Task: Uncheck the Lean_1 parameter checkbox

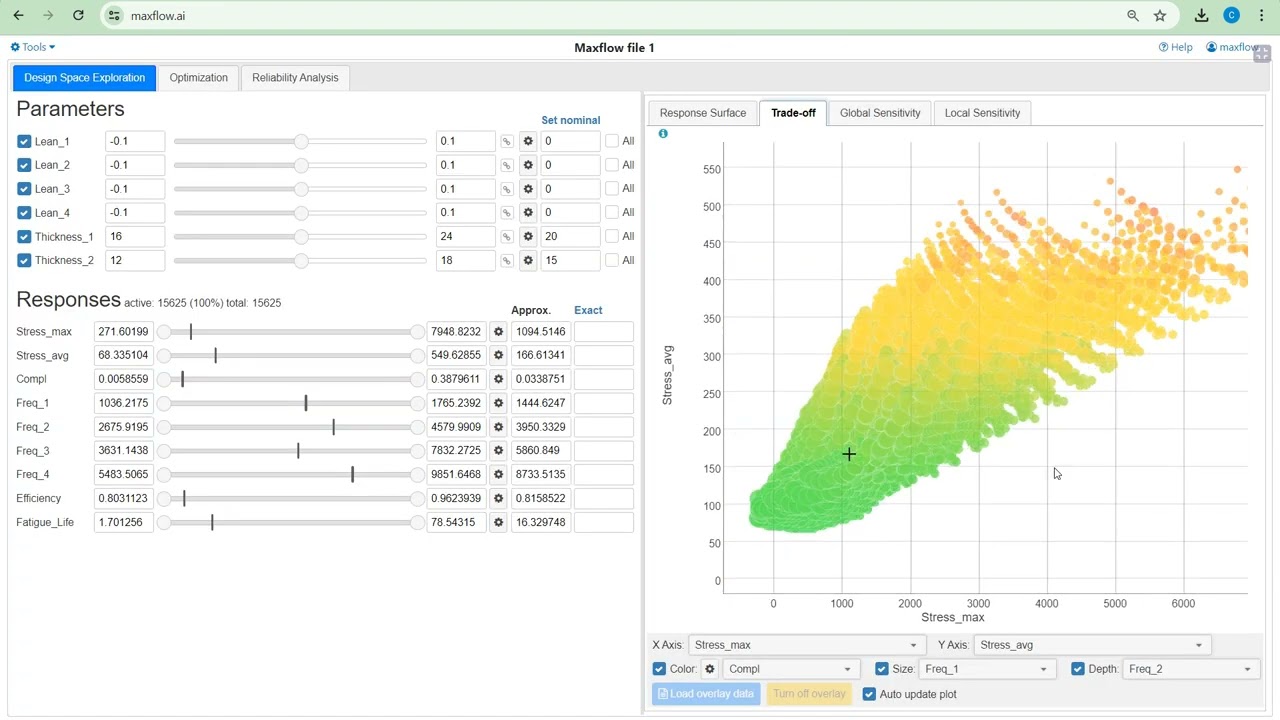Action: click(x=24, y=141)
